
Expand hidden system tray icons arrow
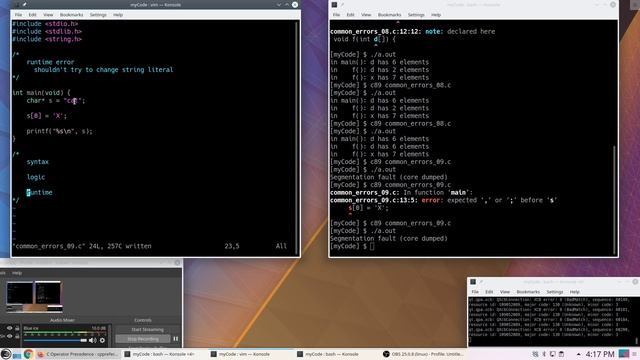578,354
